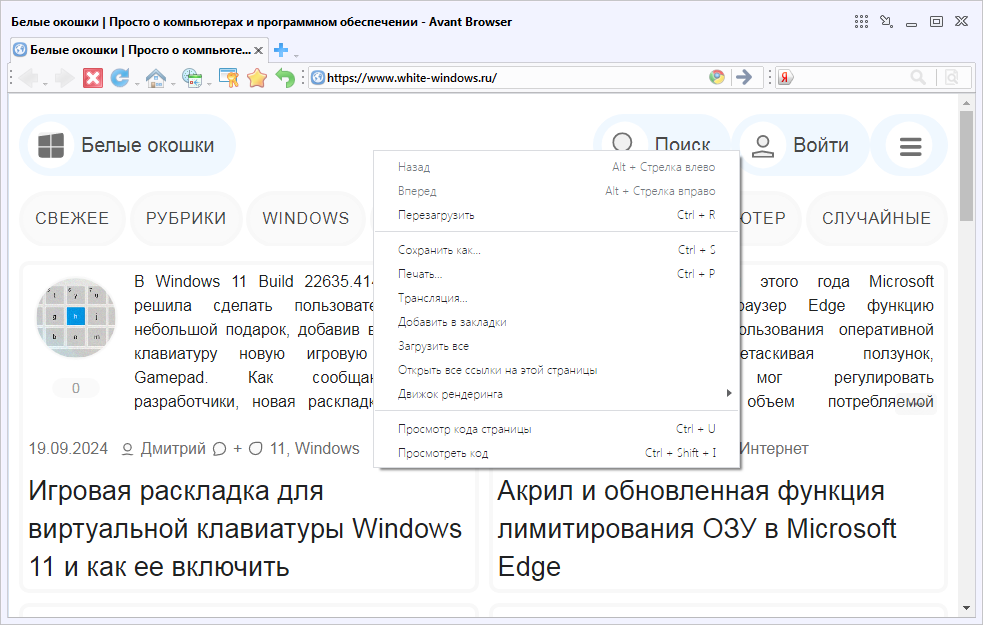Click the Chrome rendering engine icon

tap(717, 77)
